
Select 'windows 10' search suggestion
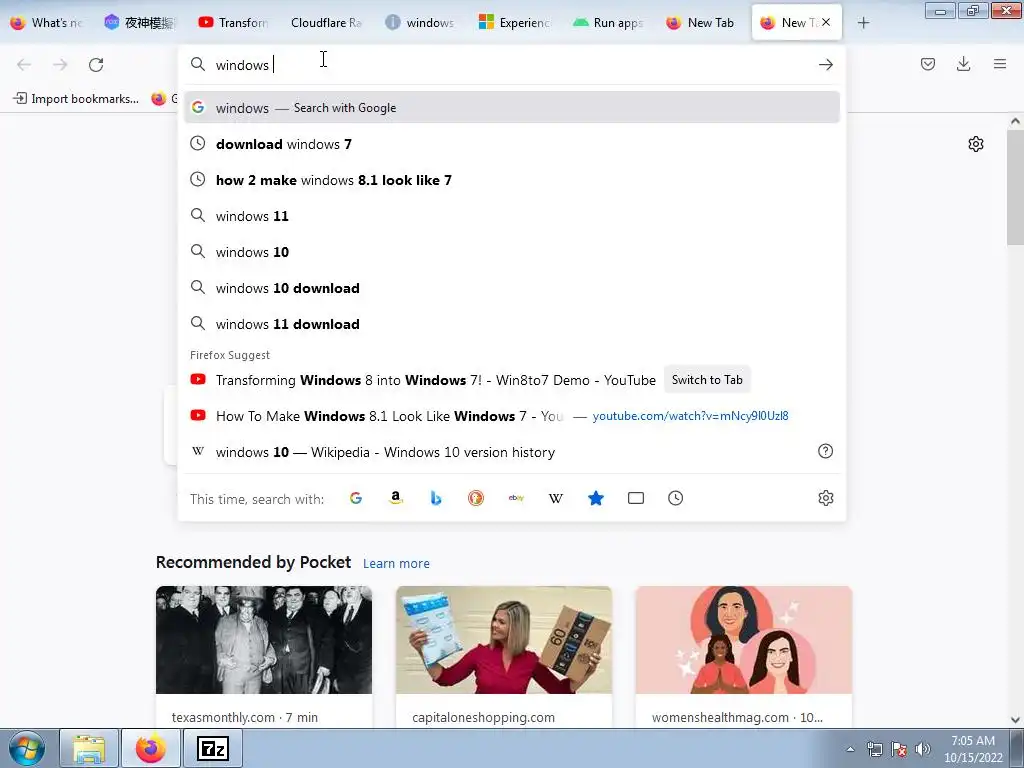tap(511, 251)
